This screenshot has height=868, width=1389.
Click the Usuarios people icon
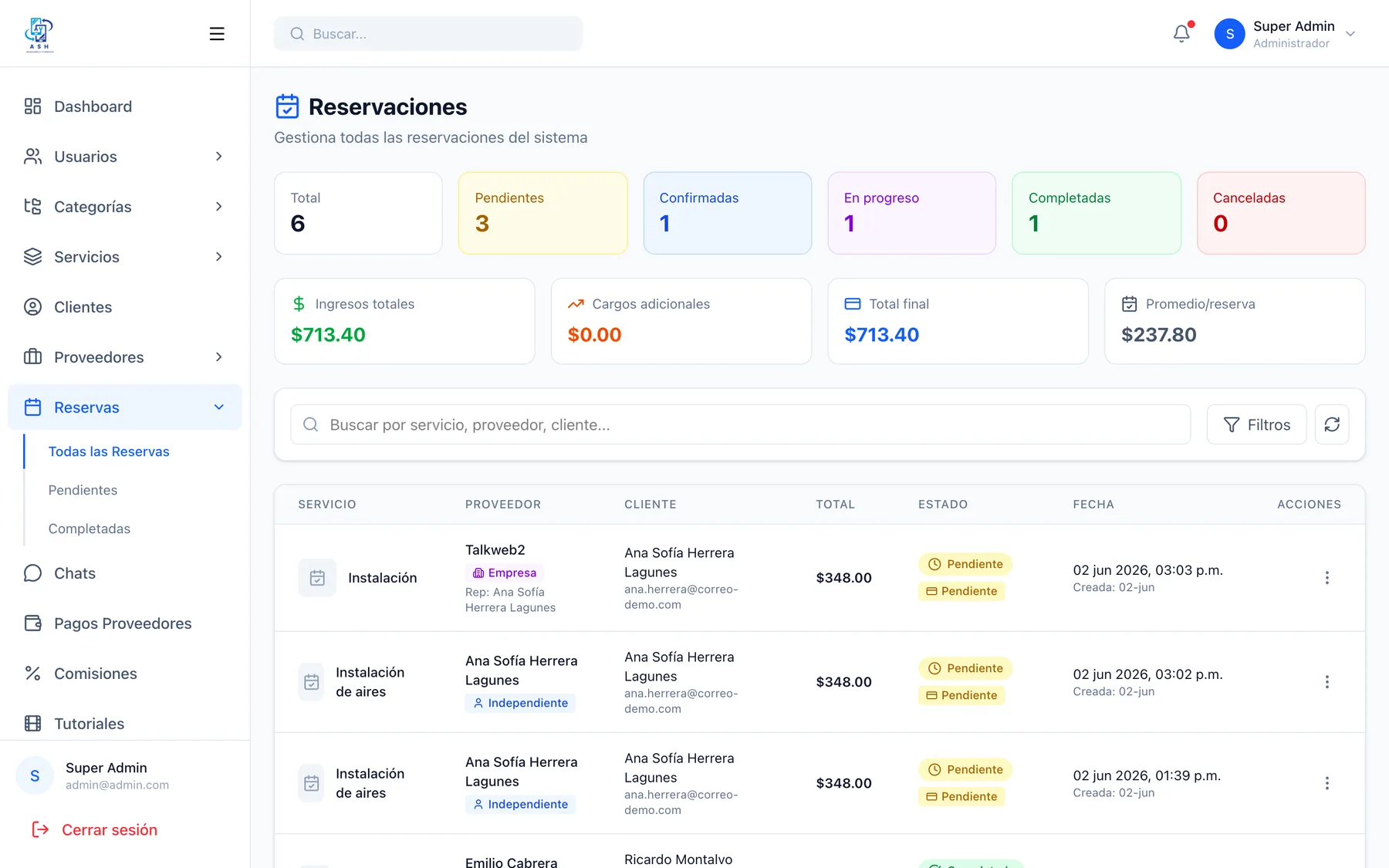(32, 157)
